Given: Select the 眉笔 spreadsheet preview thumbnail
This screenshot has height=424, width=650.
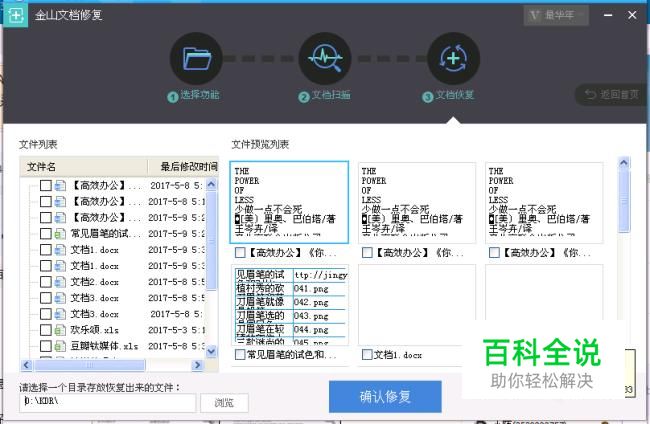Looking at the screenshot, I should tap(290, 305).
